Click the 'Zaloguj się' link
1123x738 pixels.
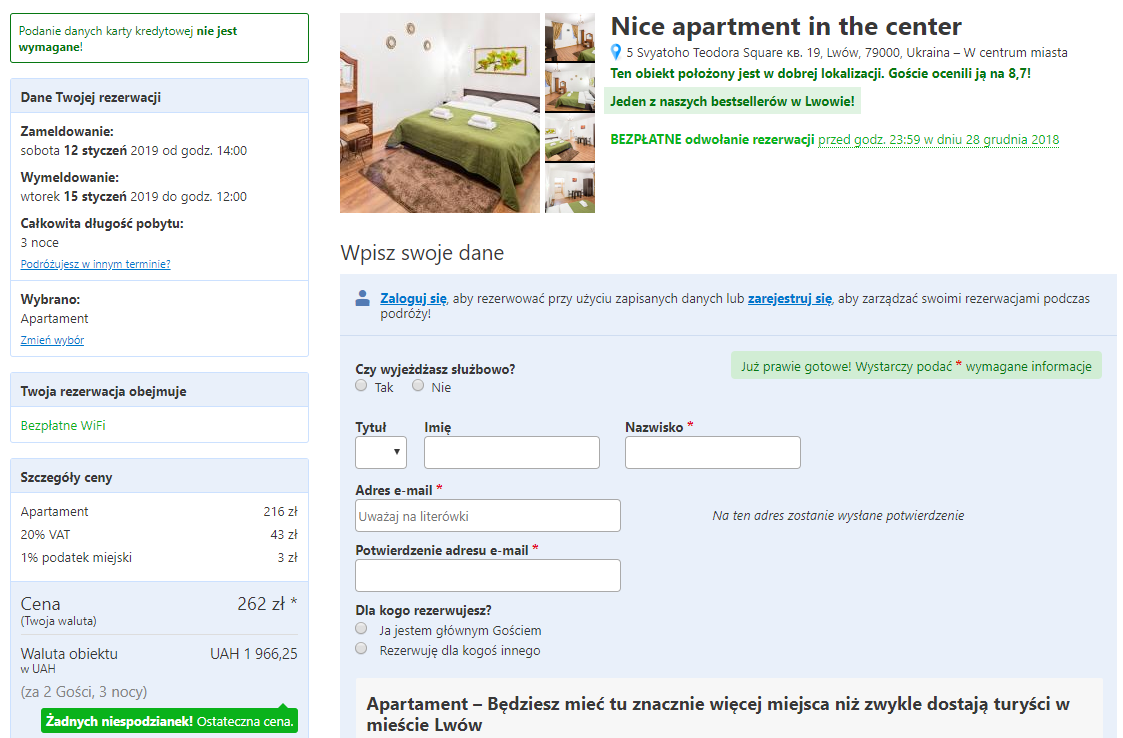(413, 299)
